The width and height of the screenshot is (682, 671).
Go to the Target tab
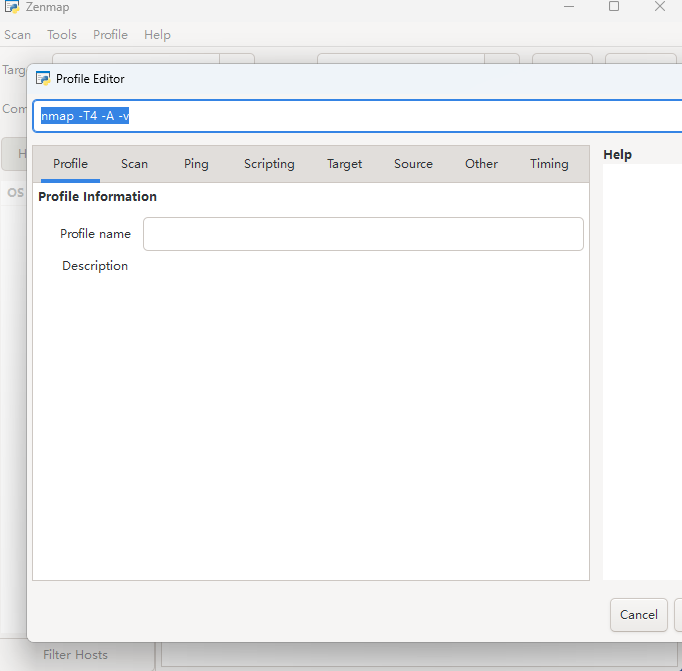tap(344, 164)
